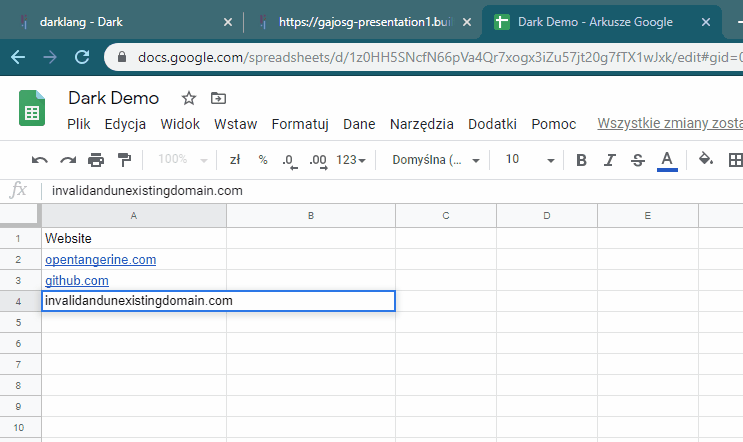Viewport: 743px width, 442px height.
Task: Open the Dodatki menu
Action: click(492, 124)
